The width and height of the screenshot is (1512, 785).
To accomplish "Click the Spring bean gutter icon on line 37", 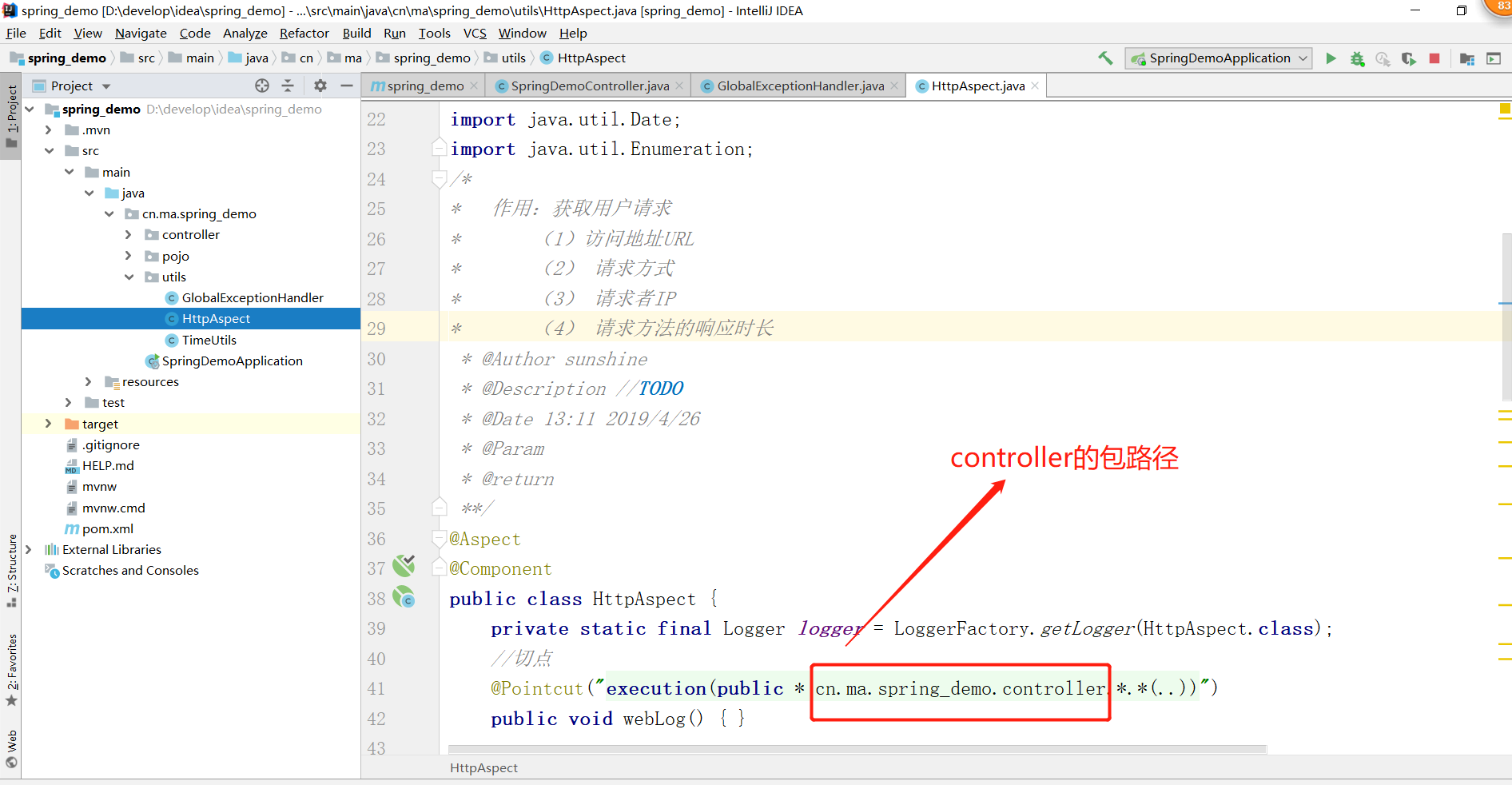I will 404,567.
